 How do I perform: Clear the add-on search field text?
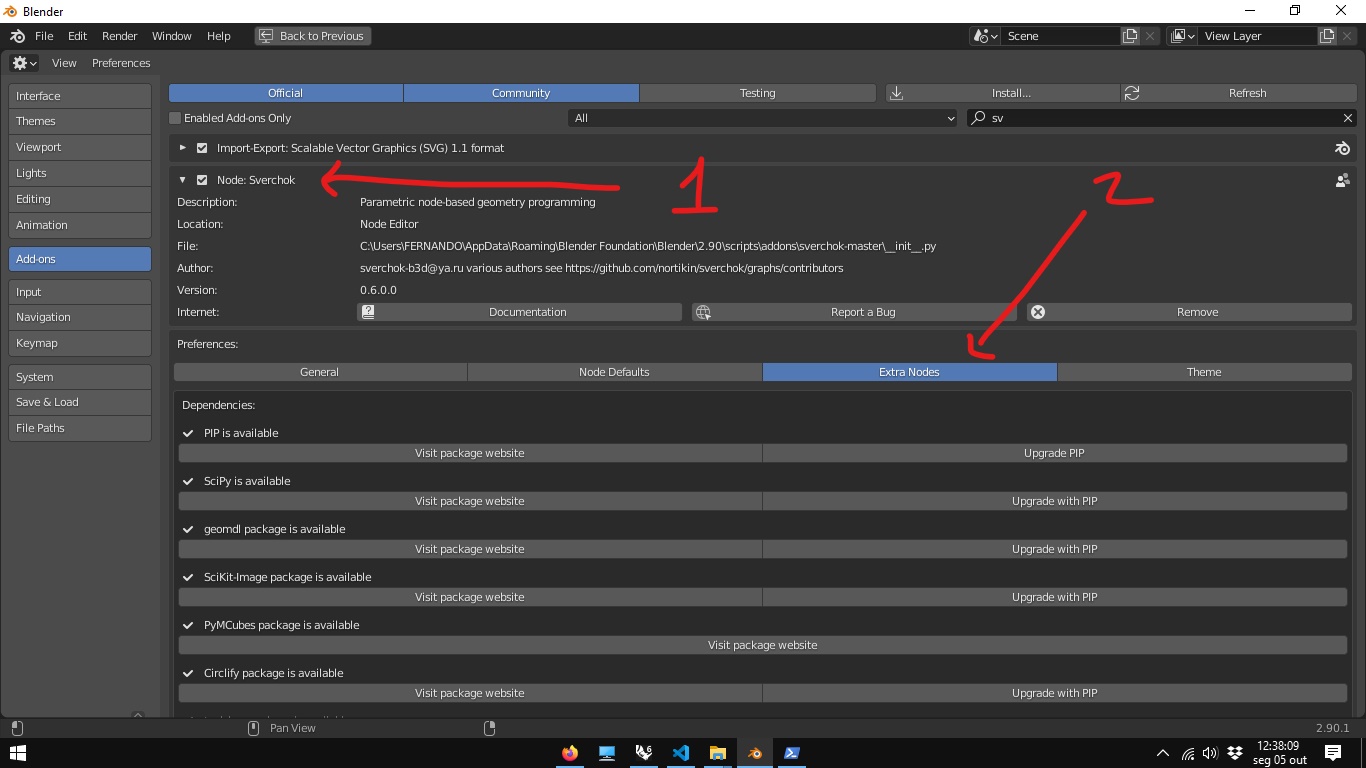[1347, 118]
